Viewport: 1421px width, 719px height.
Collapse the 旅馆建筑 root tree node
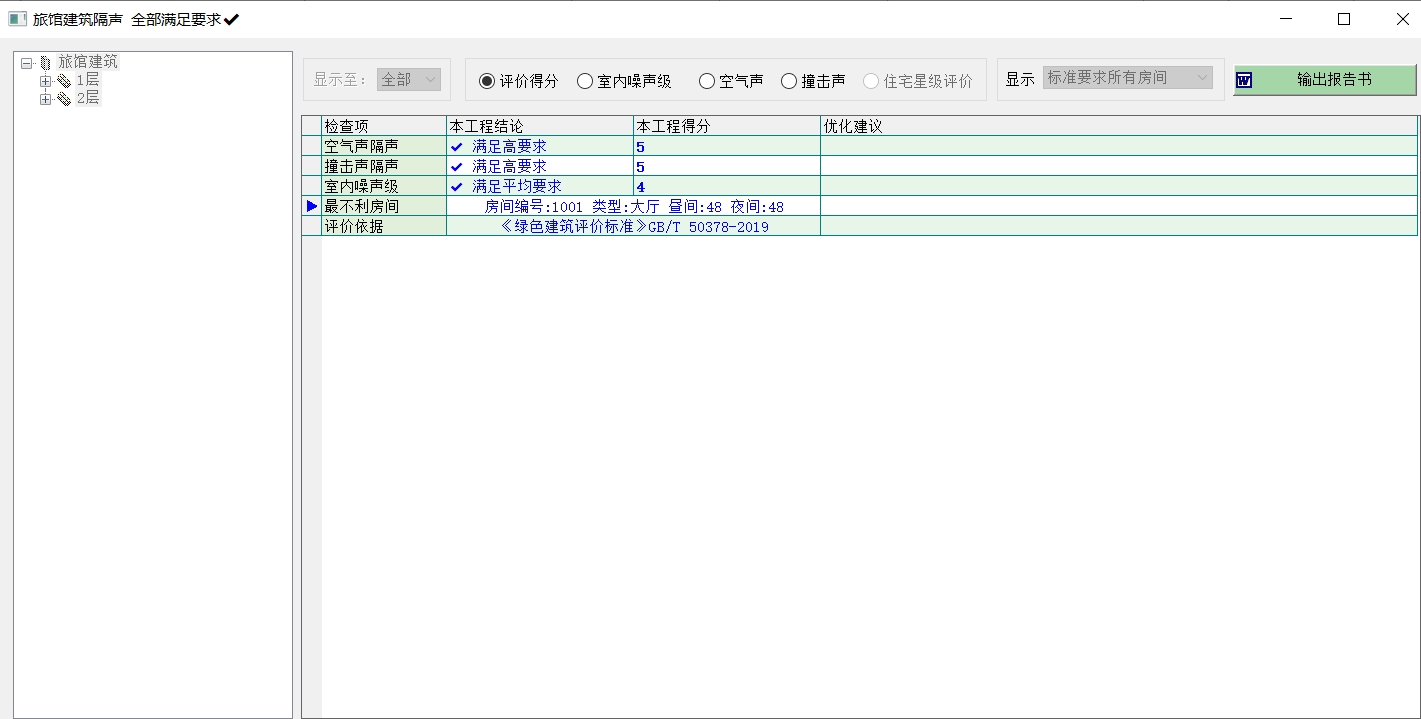27,63
